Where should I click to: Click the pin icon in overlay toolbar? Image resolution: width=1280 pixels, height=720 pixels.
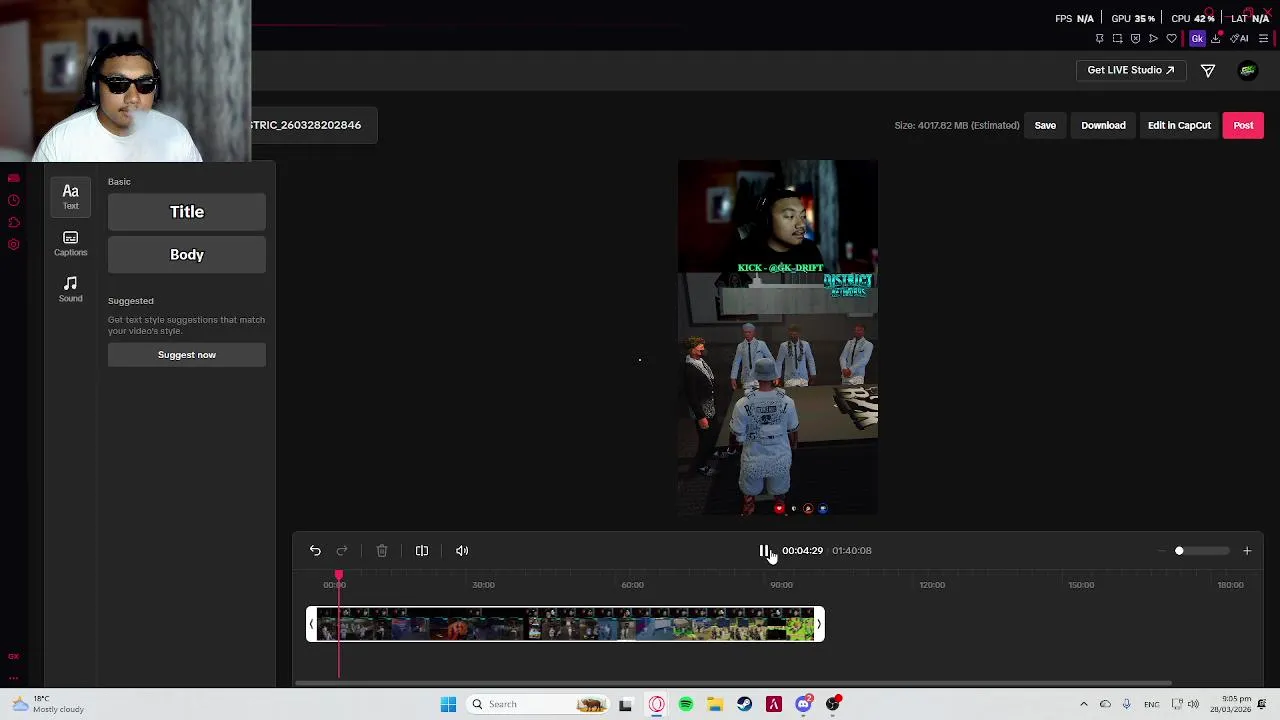[1099, 39]
